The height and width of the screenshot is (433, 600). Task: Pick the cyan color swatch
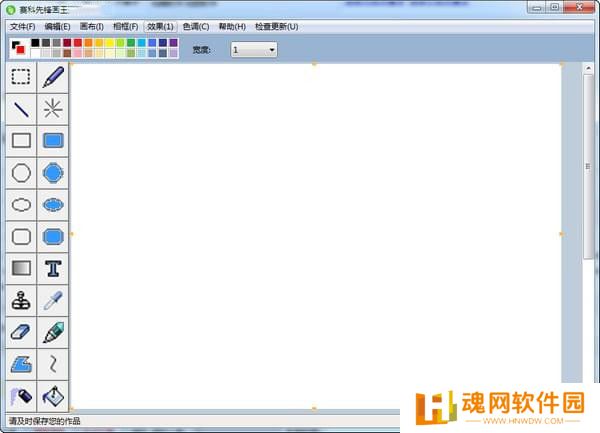[142, 42]
